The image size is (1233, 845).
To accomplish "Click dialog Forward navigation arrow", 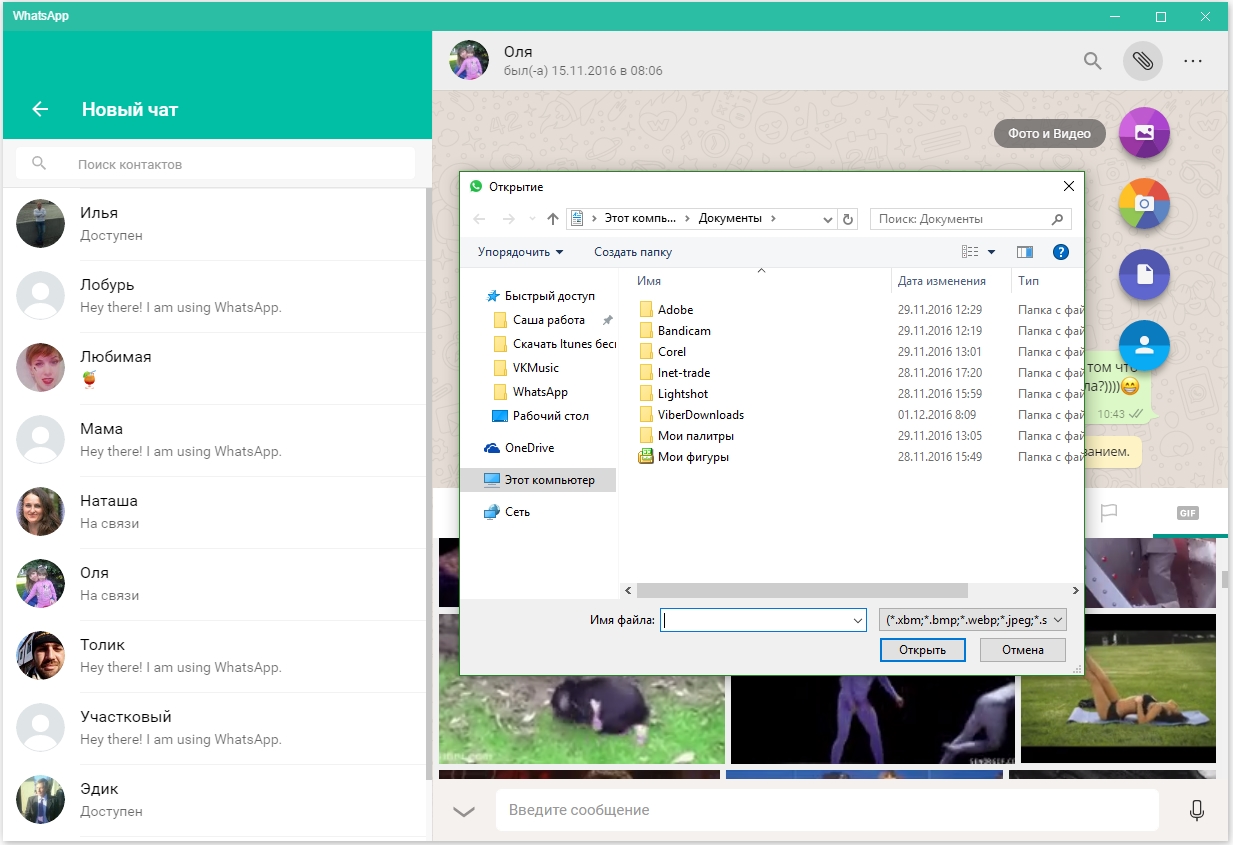I will [509, 219].
